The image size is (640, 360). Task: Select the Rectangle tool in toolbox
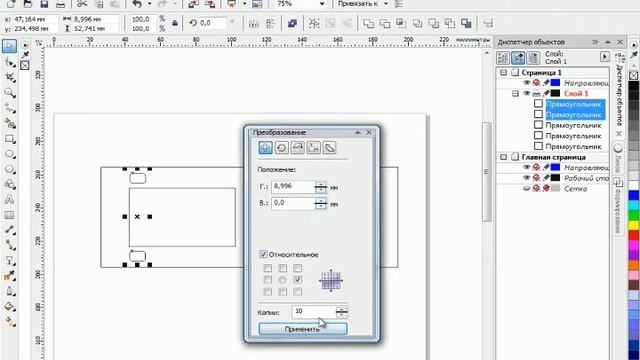tap(9, 139)
